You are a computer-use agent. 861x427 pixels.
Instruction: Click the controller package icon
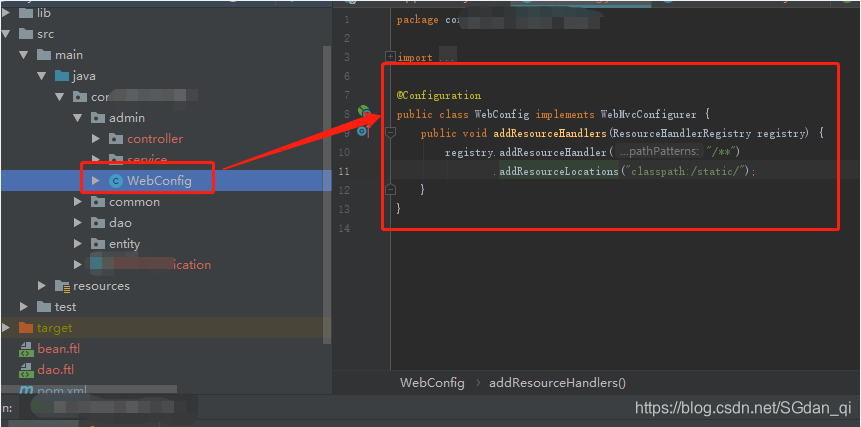point(116,138)
